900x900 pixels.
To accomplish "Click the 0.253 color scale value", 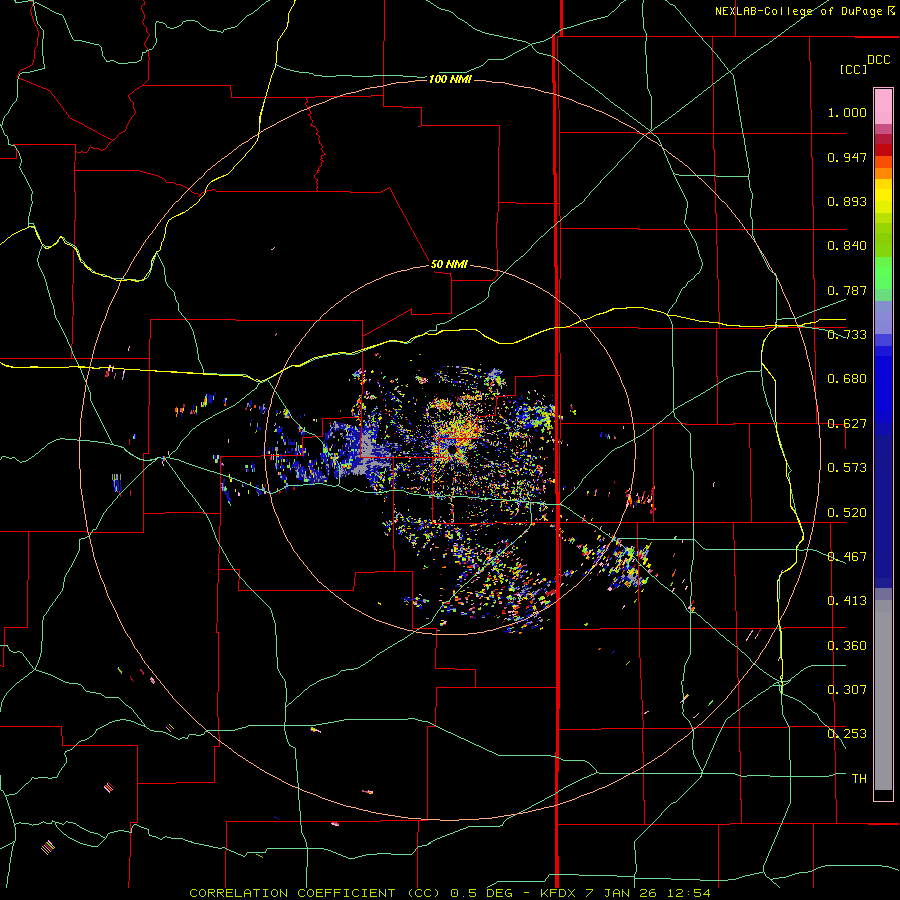I will tap(847, 734).
